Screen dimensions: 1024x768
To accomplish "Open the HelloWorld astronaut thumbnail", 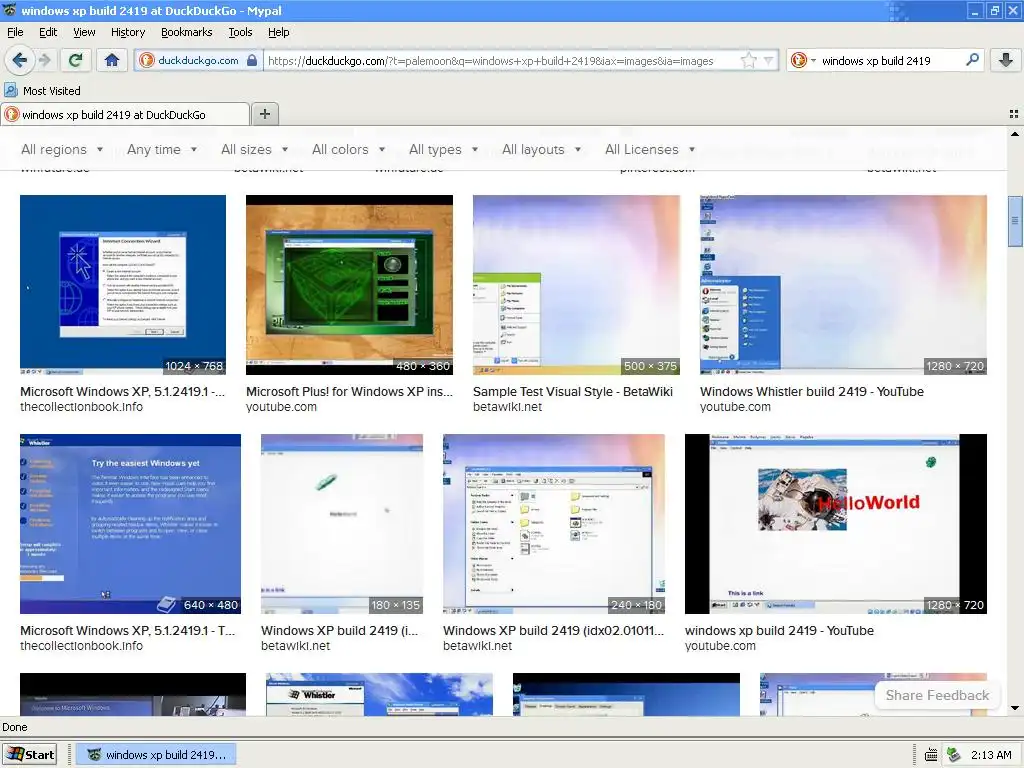I will [x=836, y=524].
